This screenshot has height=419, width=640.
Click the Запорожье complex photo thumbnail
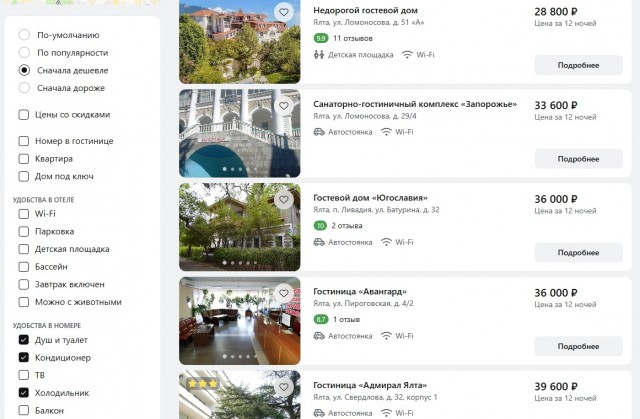pyautogui.click(x=240, y=133)
